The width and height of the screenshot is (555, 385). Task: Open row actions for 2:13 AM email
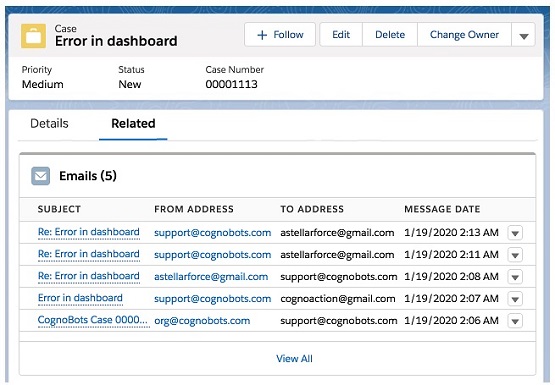point(515,233)
